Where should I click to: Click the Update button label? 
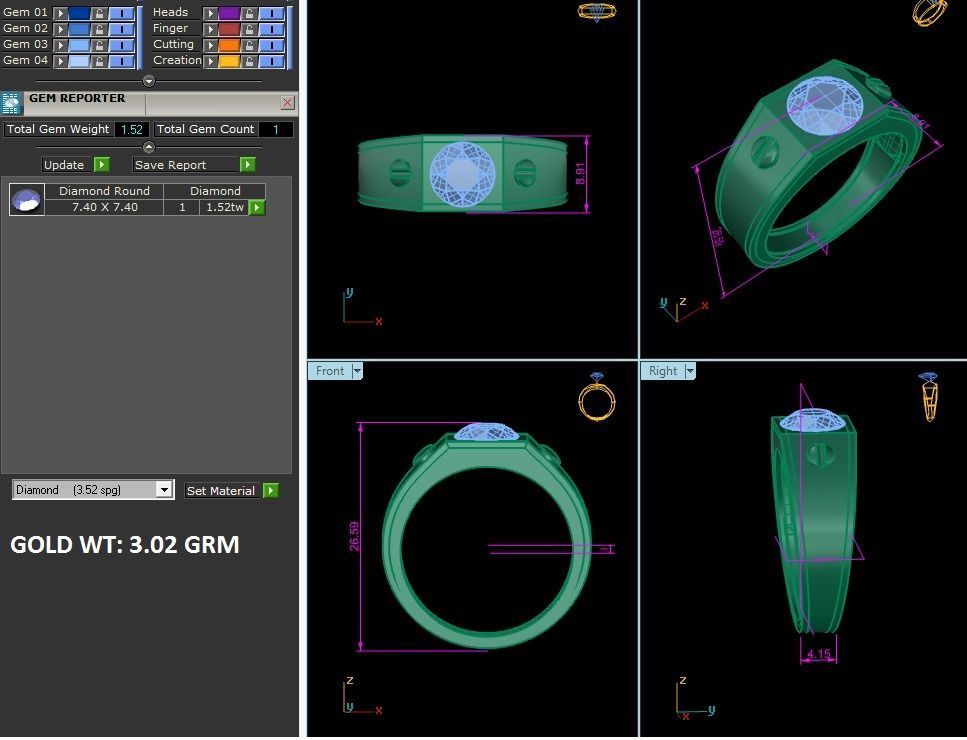[x=64, y=165]
